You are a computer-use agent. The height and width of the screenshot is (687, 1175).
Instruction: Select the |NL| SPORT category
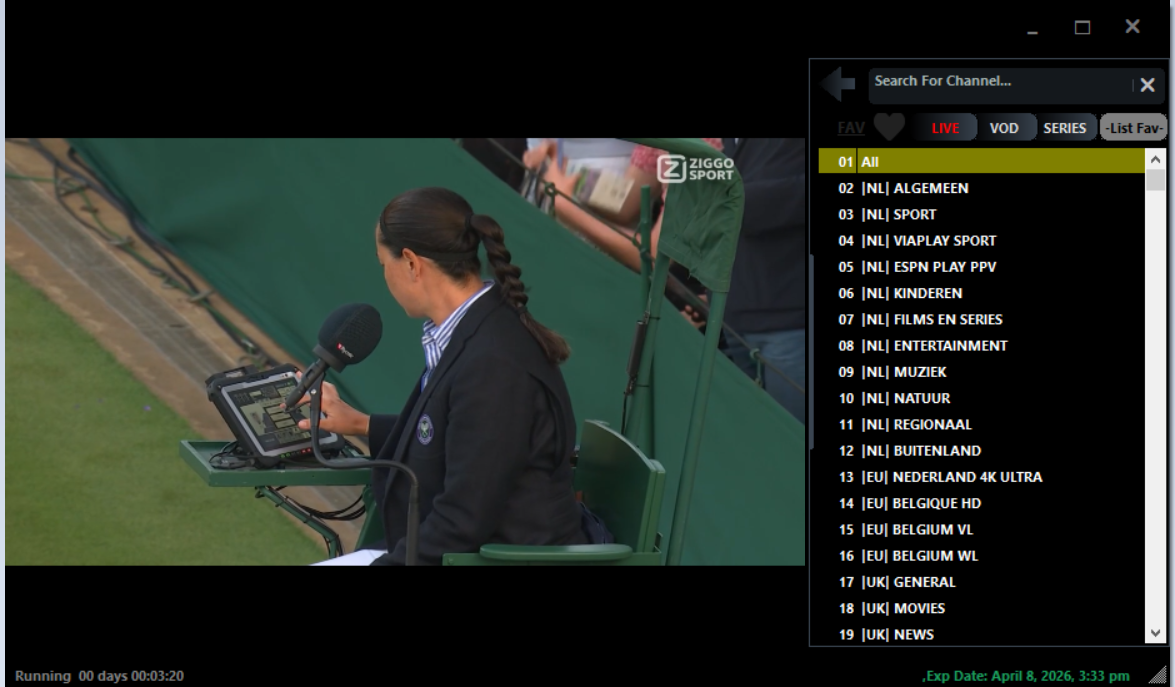coord(982,214)
